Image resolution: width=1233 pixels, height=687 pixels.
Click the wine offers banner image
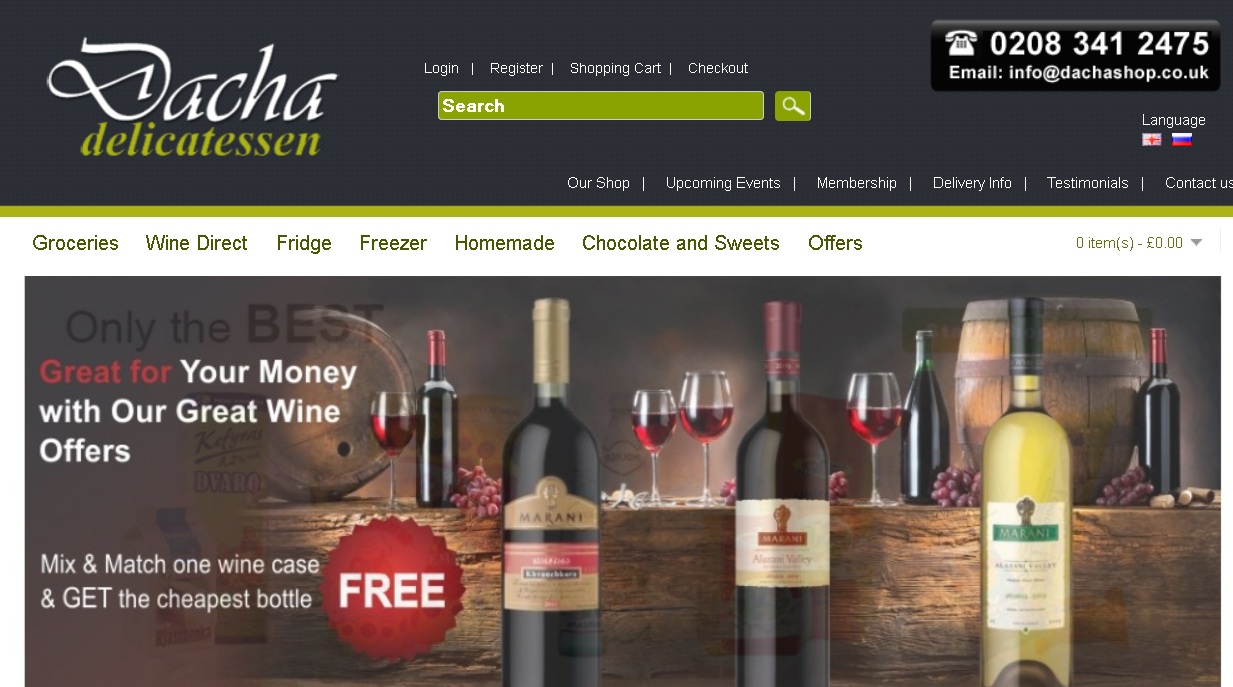point(622,481)
